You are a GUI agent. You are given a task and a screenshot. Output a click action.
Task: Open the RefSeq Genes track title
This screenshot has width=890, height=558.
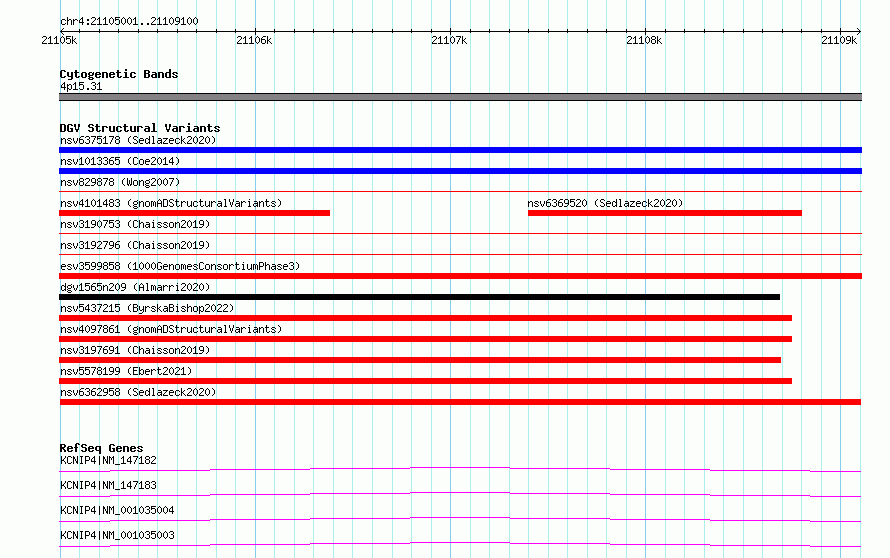click(x=101, y=448)
